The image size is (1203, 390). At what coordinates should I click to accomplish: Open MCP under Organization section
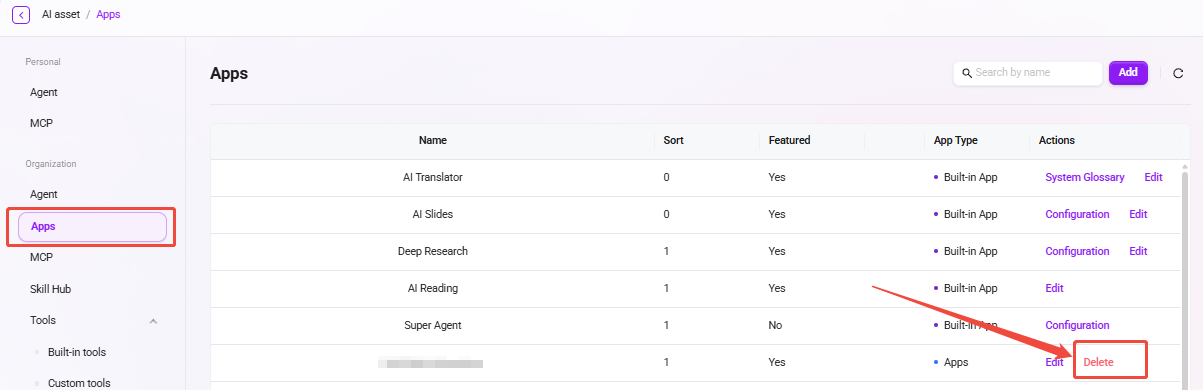pyautogui.click(x=41, y=257)
